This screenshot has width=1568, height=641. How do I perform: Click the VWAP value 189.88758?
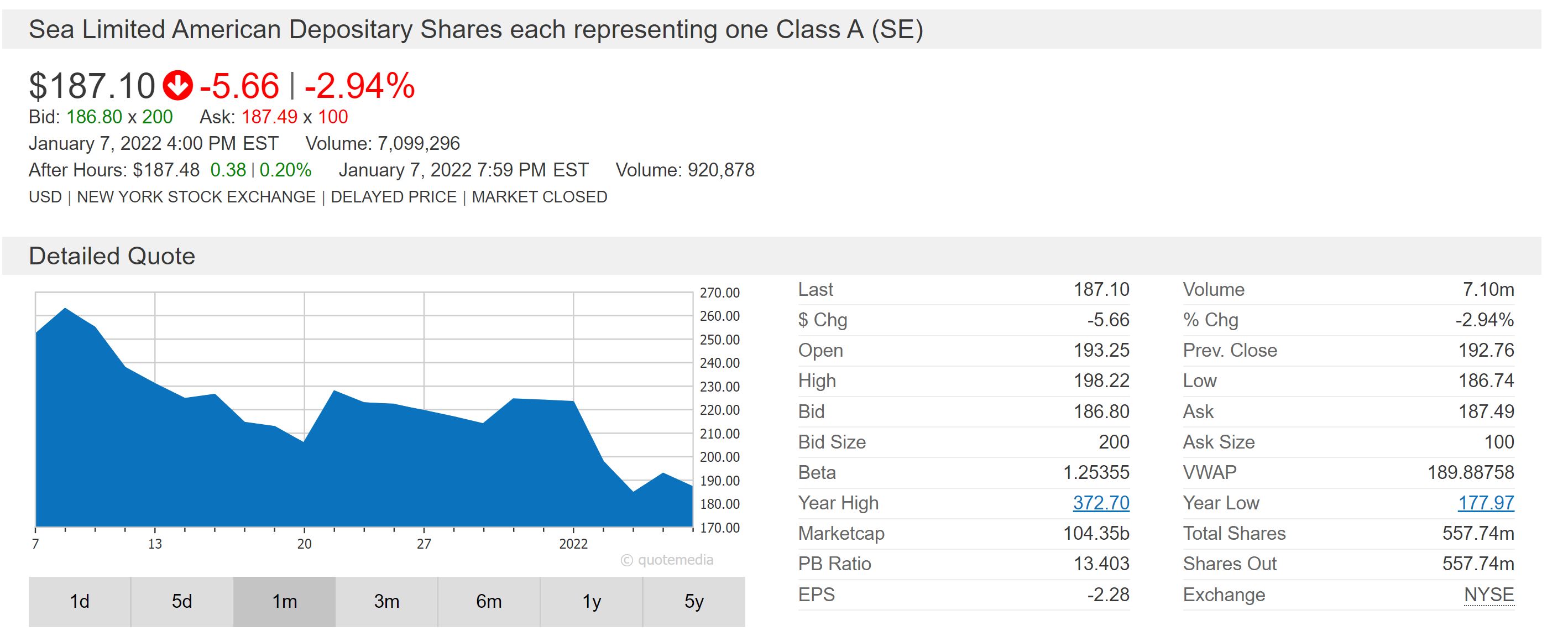click(x=1470, y=472)
